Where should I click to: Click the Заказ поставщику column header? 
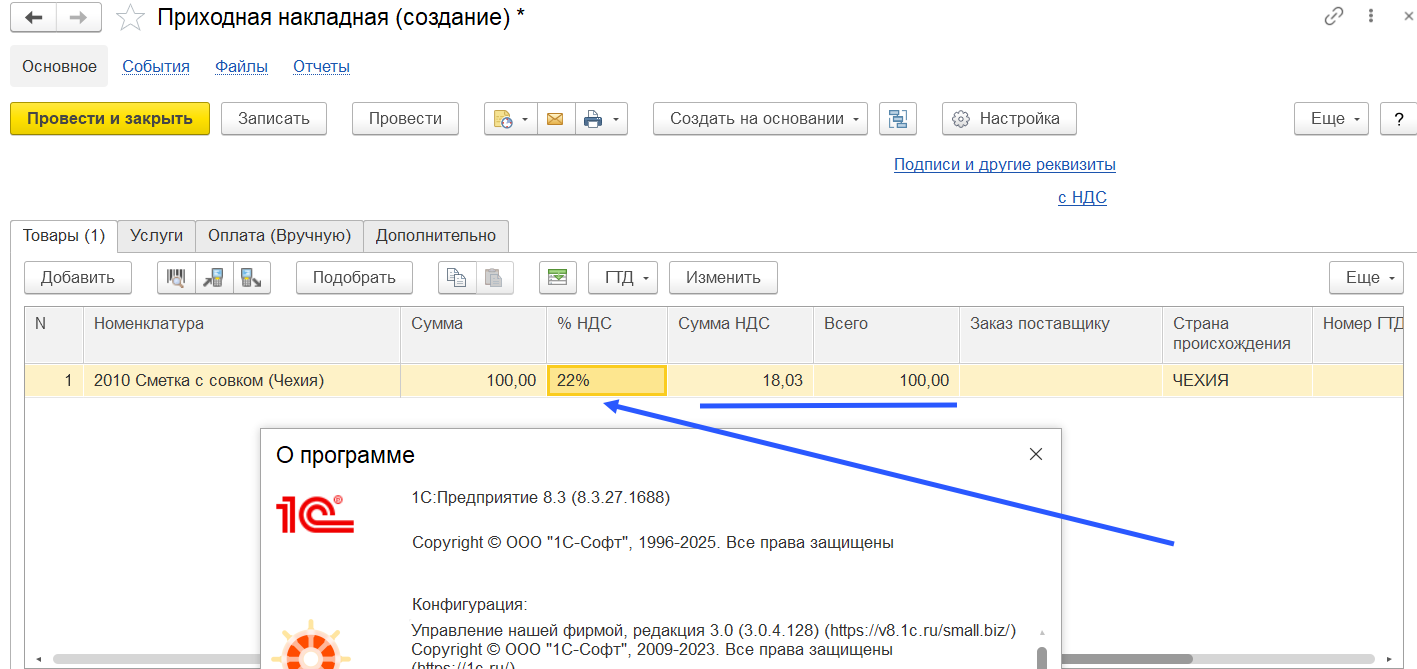pos(1061,335)
